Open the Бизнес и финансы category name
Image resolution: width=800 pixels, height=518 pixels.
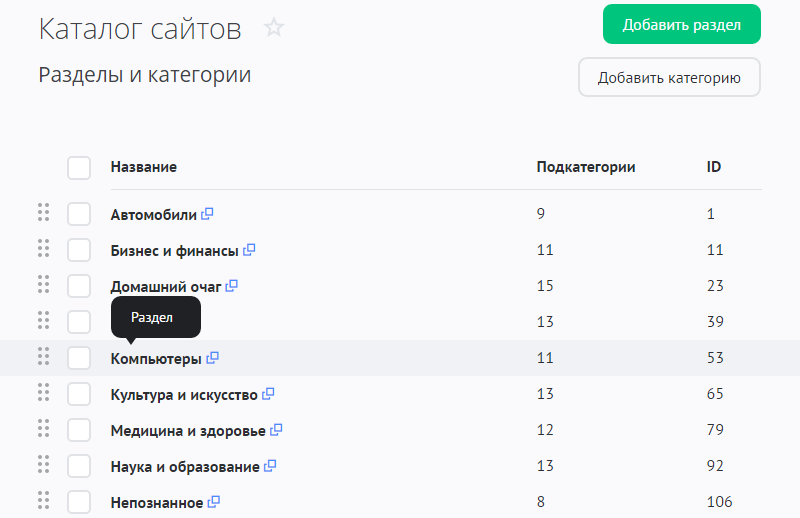(174, 250)
